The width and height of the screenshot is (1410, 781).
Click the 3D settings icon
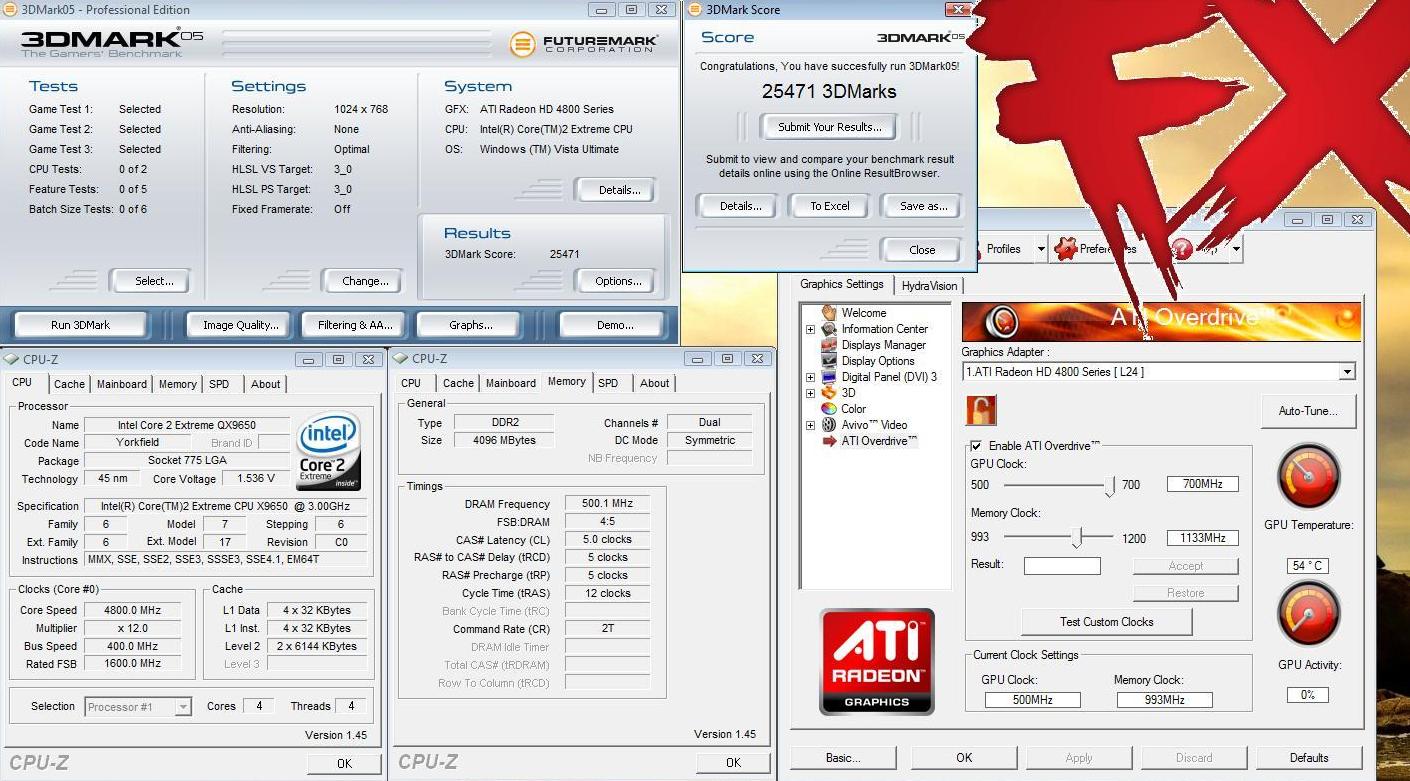tap(829, 392)
